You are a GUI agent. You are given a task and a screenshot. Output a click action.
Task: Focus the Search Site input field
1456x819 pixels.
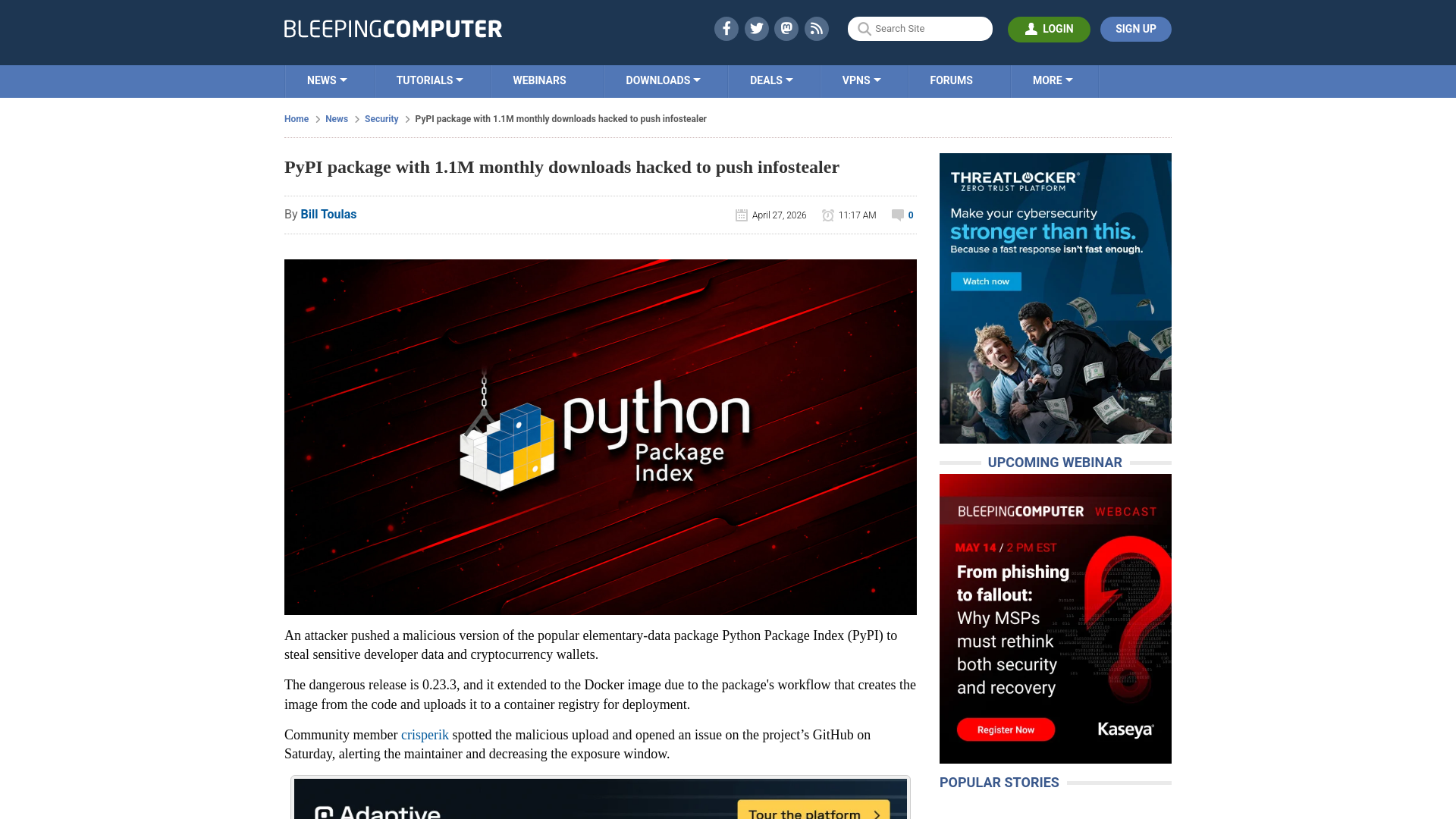tap(920, 29)
